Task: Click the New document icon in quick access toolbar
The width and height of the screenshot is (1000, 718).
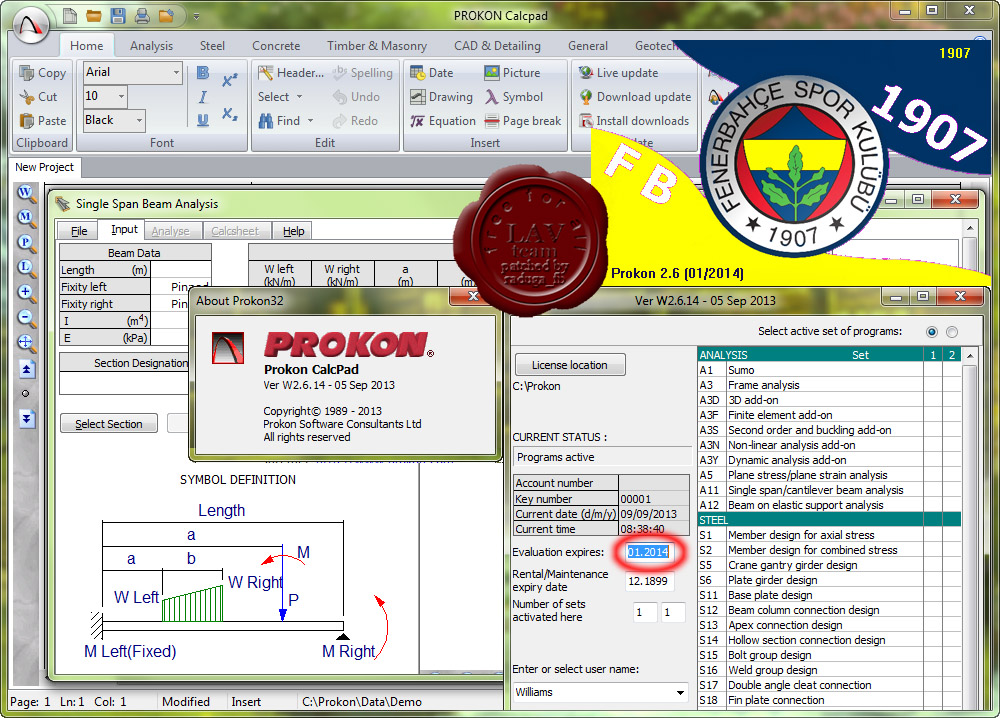Action: (70, 15)
